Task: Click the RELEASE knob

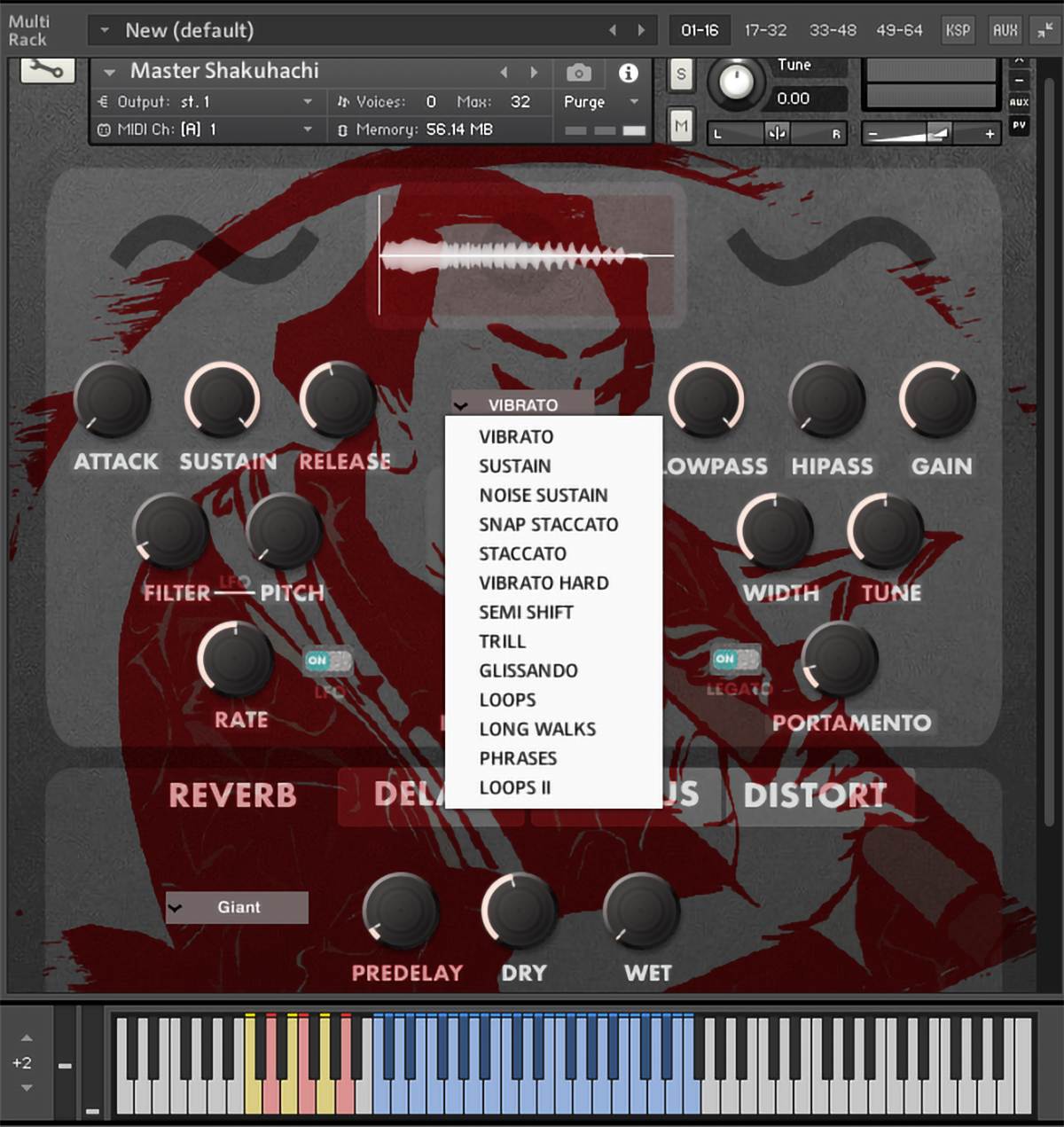Action: [337, 400]
